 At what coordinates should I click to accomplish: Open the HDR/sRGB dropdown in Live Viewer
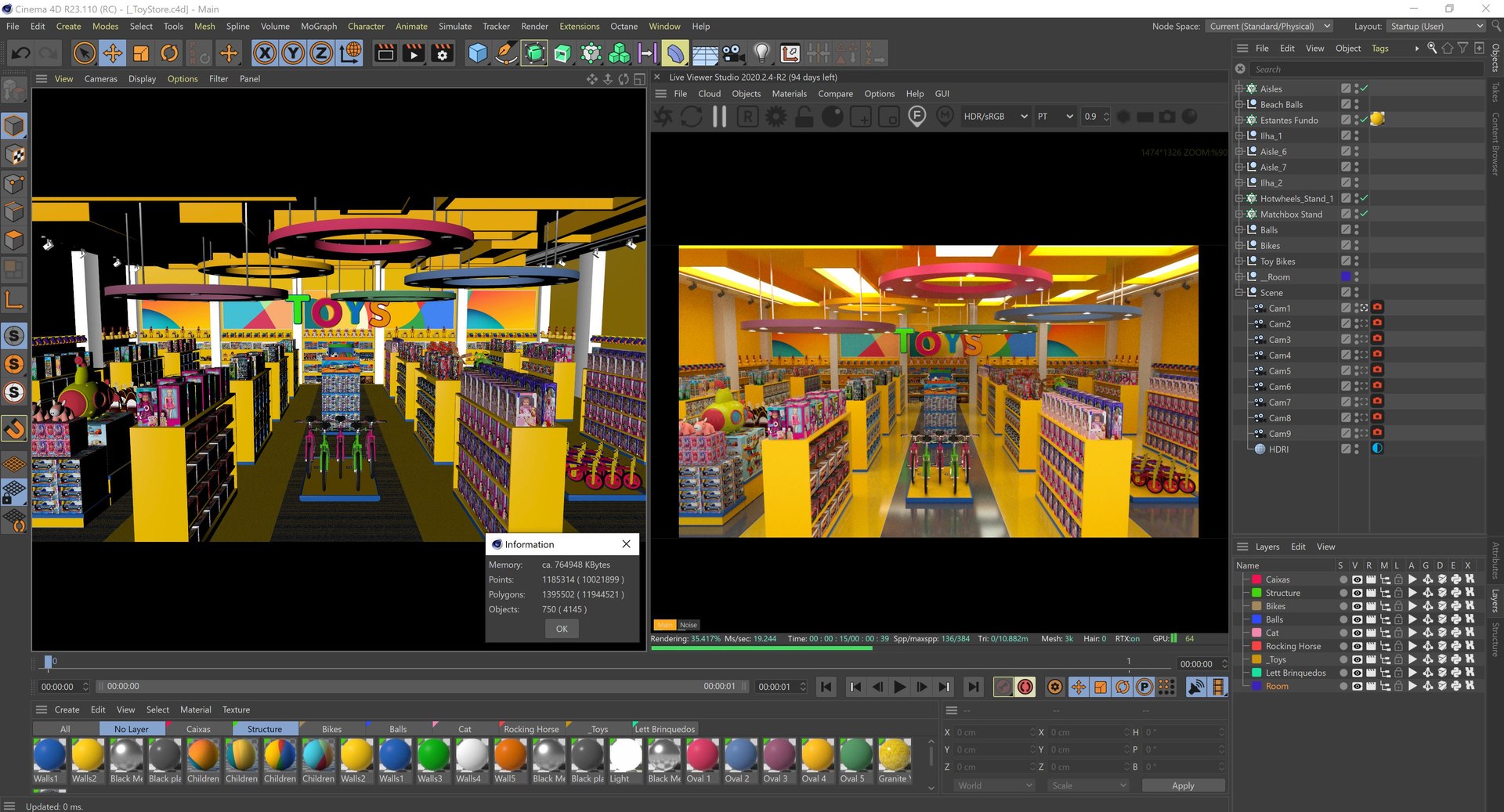tap(995, 117)
